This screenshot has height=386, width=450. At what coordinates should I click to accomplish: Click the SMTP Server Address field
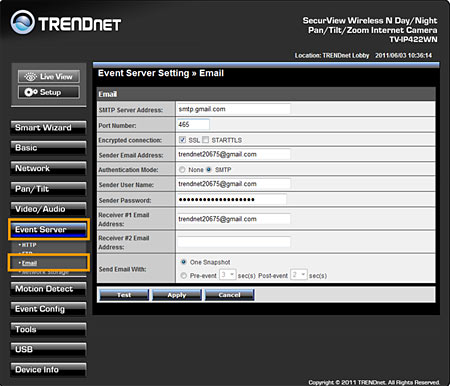[234, 109]
